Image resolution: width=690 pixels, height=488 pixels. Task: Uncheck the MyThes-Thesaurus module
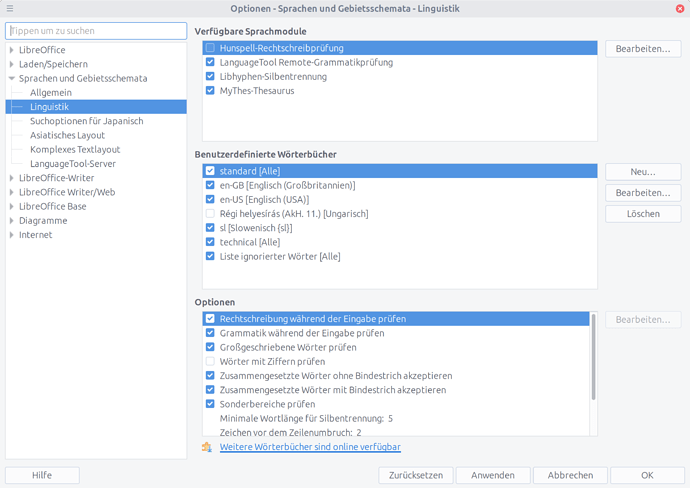click(210, 90)
